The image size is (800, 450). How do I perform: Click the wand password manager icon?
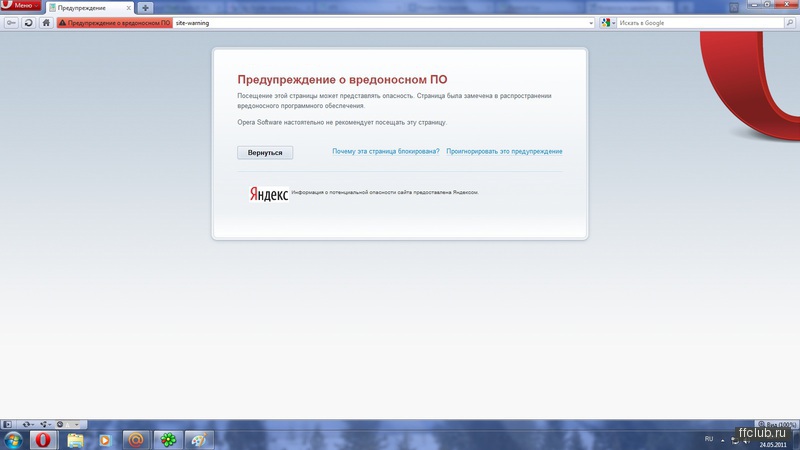point(11,23)
